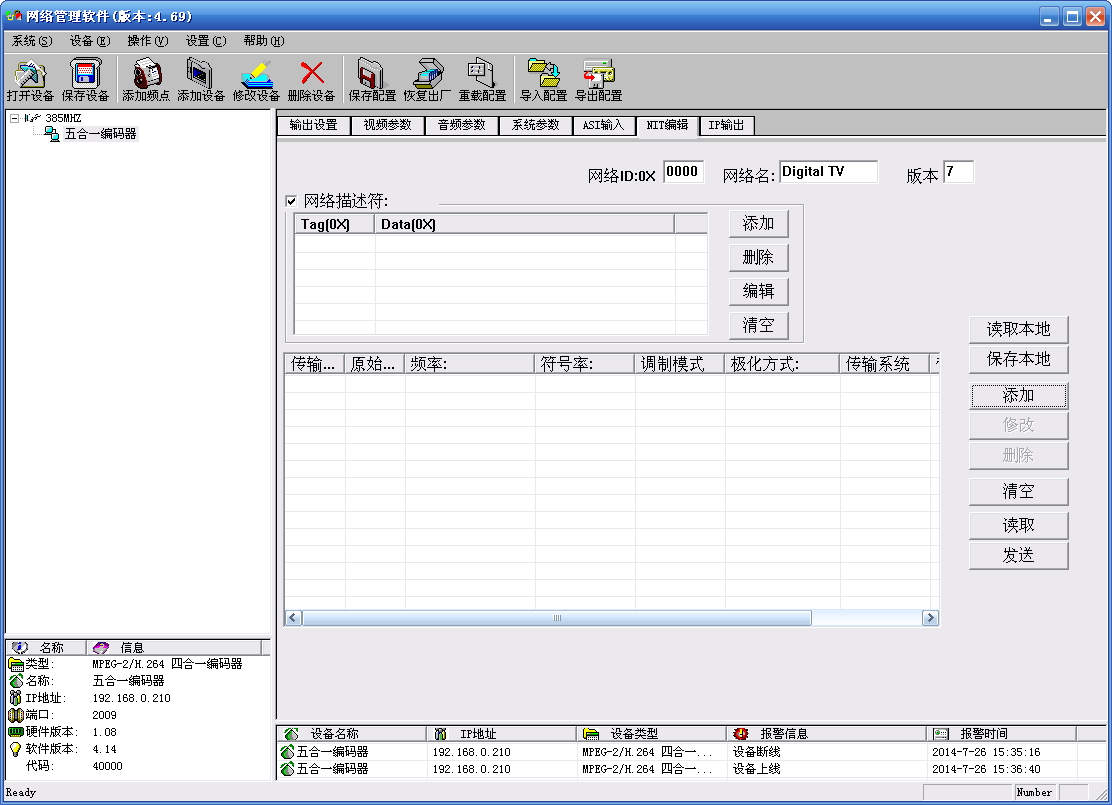Viewport: 1112px width, 805px height.
Task: Click the Add Device (添加设备) toolbar icon
Action: pyautogui.click(x=201, y=73)
